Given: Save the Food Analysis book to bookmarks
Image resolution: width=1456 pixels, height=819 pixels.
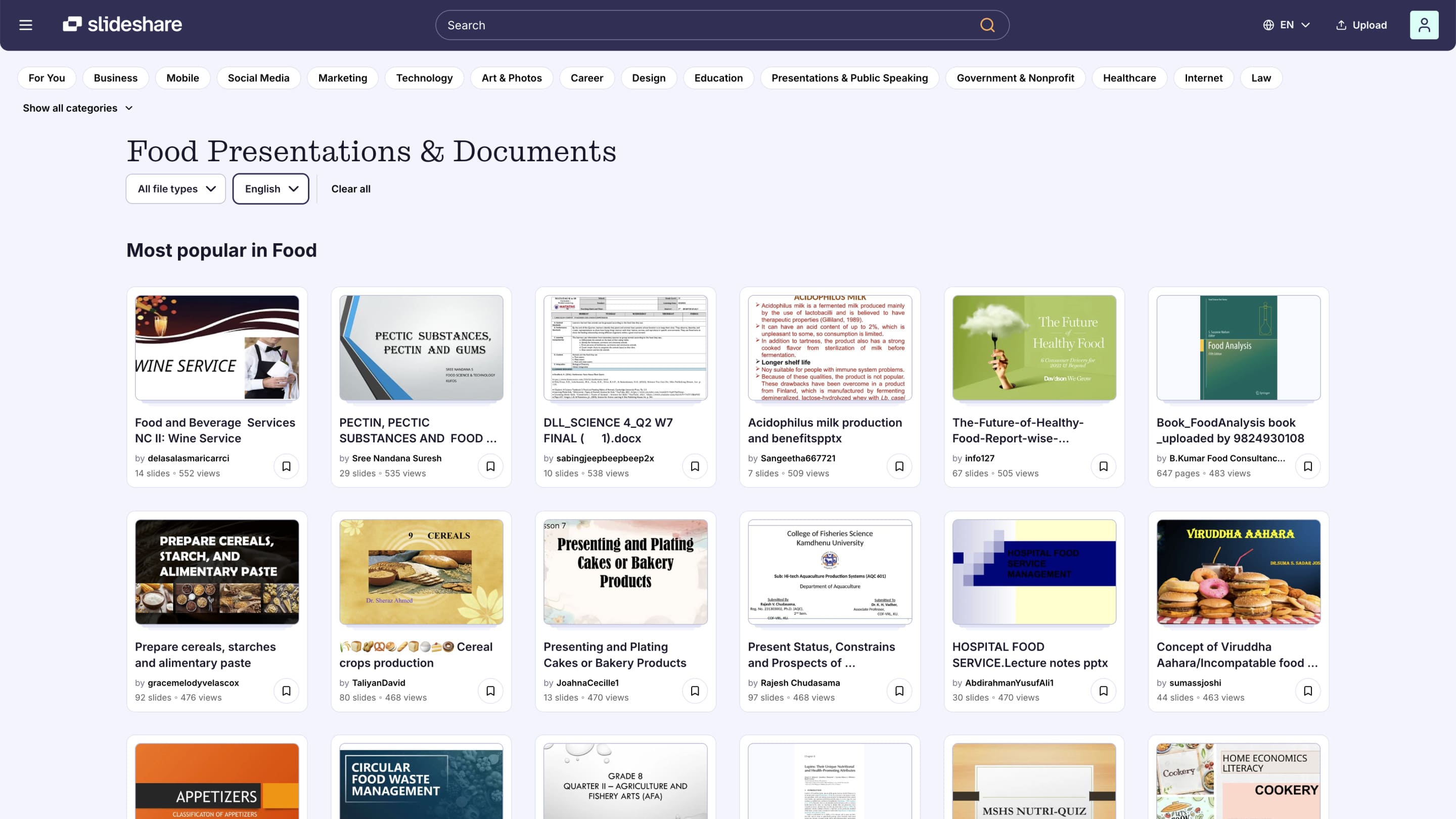Looking at the screenshot, I should 1308,466.
